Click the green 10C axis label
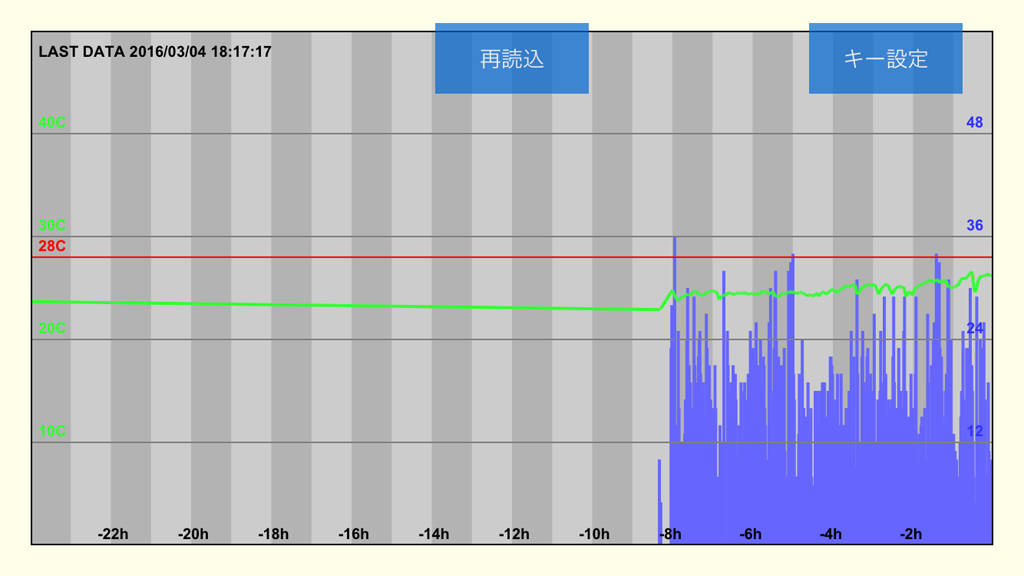 (52, 431)
